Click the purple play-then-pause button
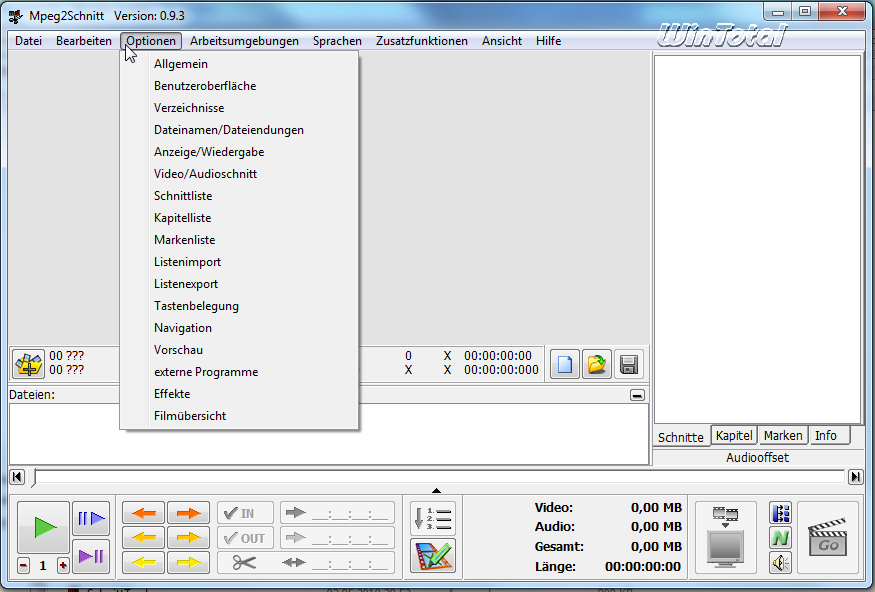The width and height of the screenshot is (875, 592). point(91,556)
